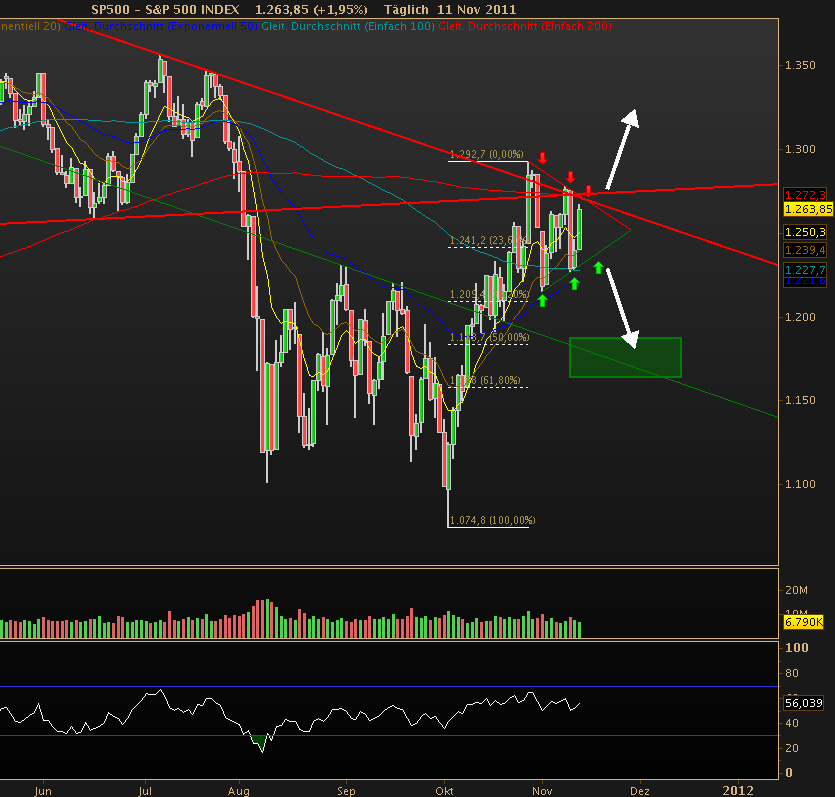
Task: Select the 1.263,85 (+1,95%) quote in header
Action: (x=311, y=10)
